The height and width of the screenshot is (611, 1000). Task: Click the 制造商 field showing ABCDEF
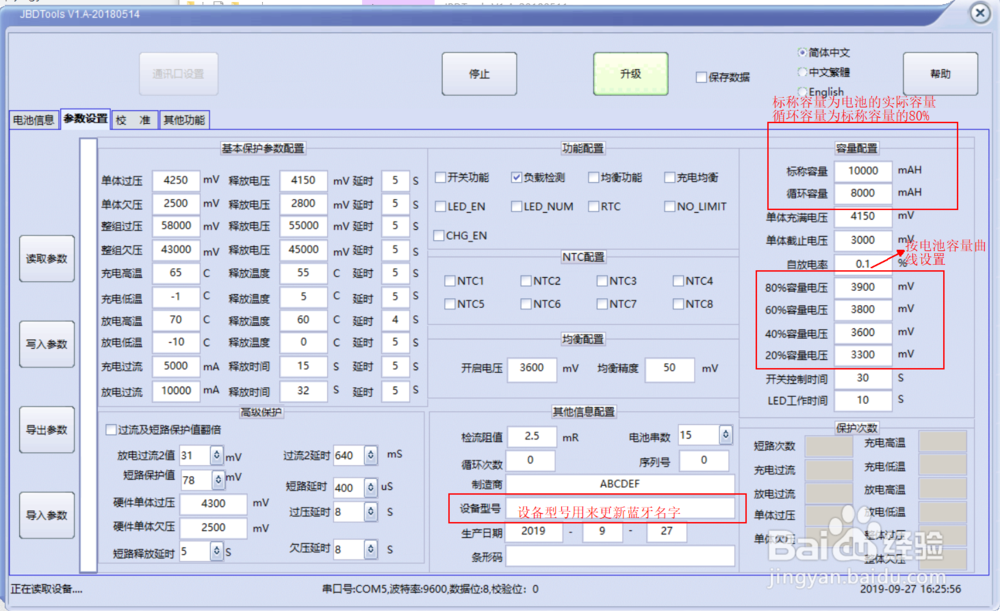click(x=620, y=484)
